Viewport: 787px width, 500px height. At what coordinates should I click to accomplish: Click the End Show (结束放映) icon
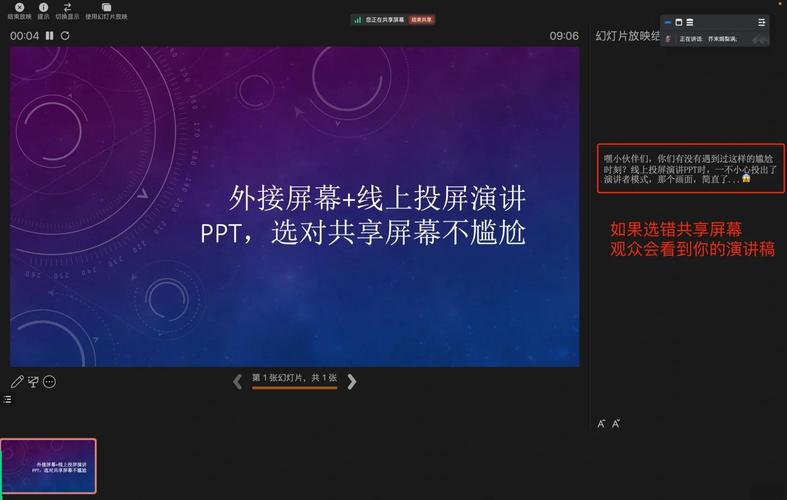19,8
